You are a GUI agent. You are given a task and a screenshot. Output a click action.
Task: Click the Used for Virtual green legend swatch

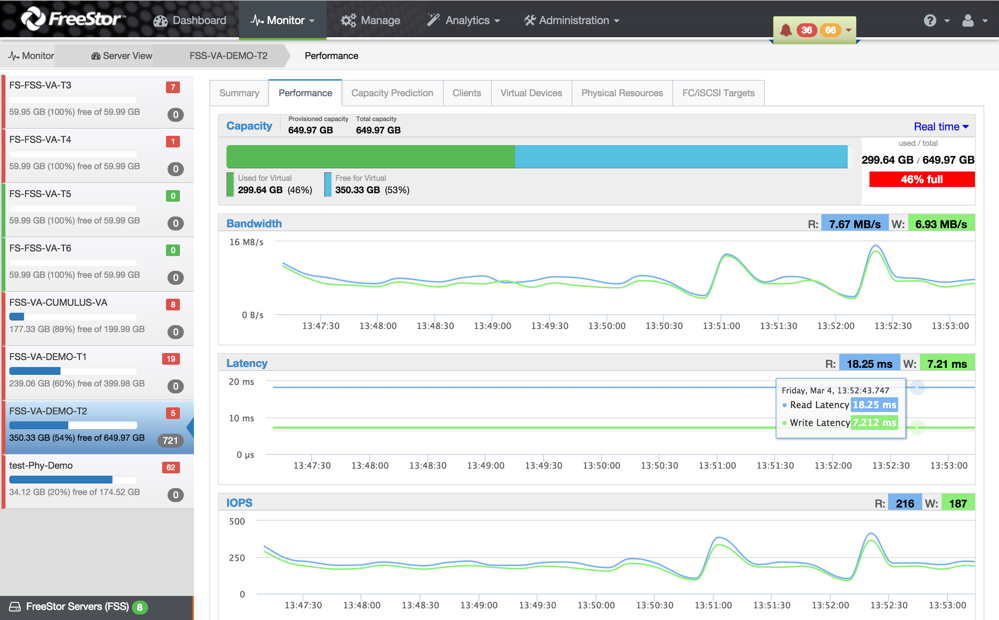click(x=230, y=184)
